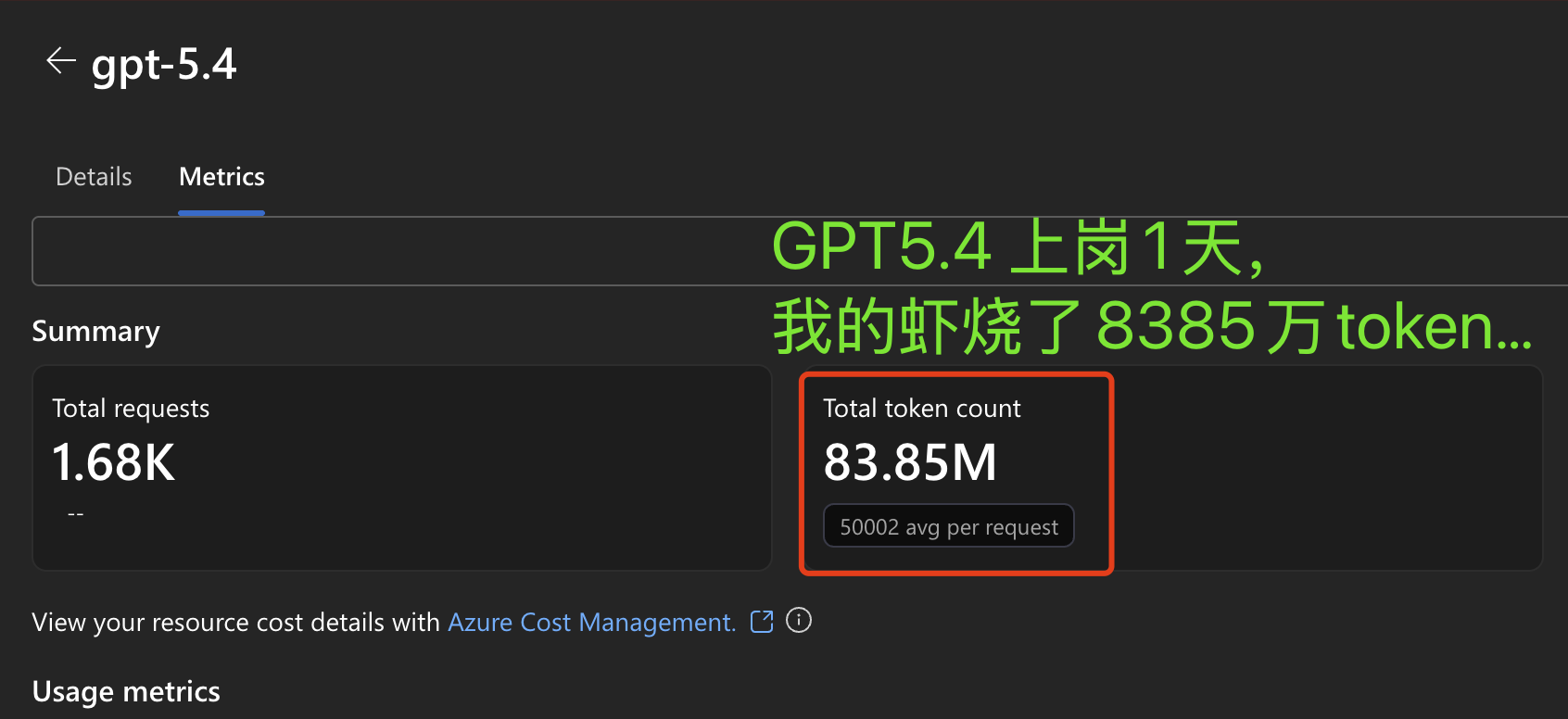Open the Azure Cost Management link
This screenshot has height=719, width=1568.
point(591,623)
